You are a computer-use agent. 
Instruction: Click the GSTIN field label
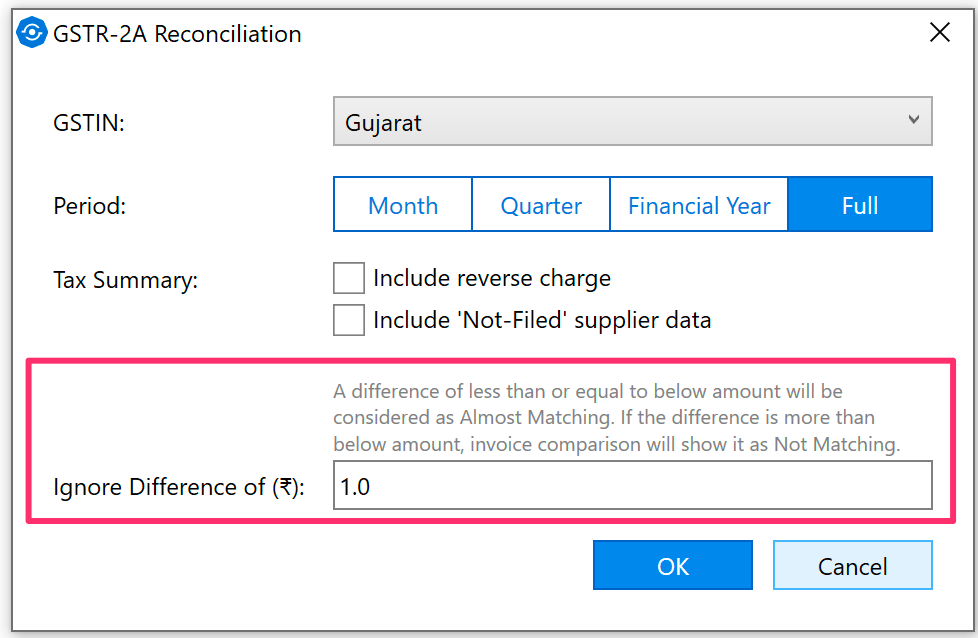pos(88,123)
